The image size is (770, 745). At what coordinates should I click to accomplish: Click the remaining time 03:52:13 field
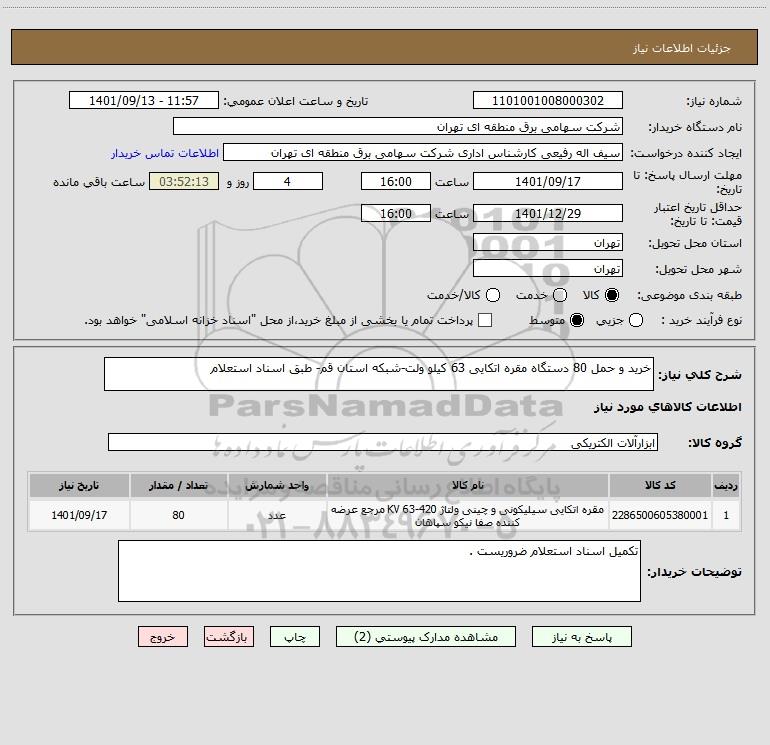coord(184,181)
